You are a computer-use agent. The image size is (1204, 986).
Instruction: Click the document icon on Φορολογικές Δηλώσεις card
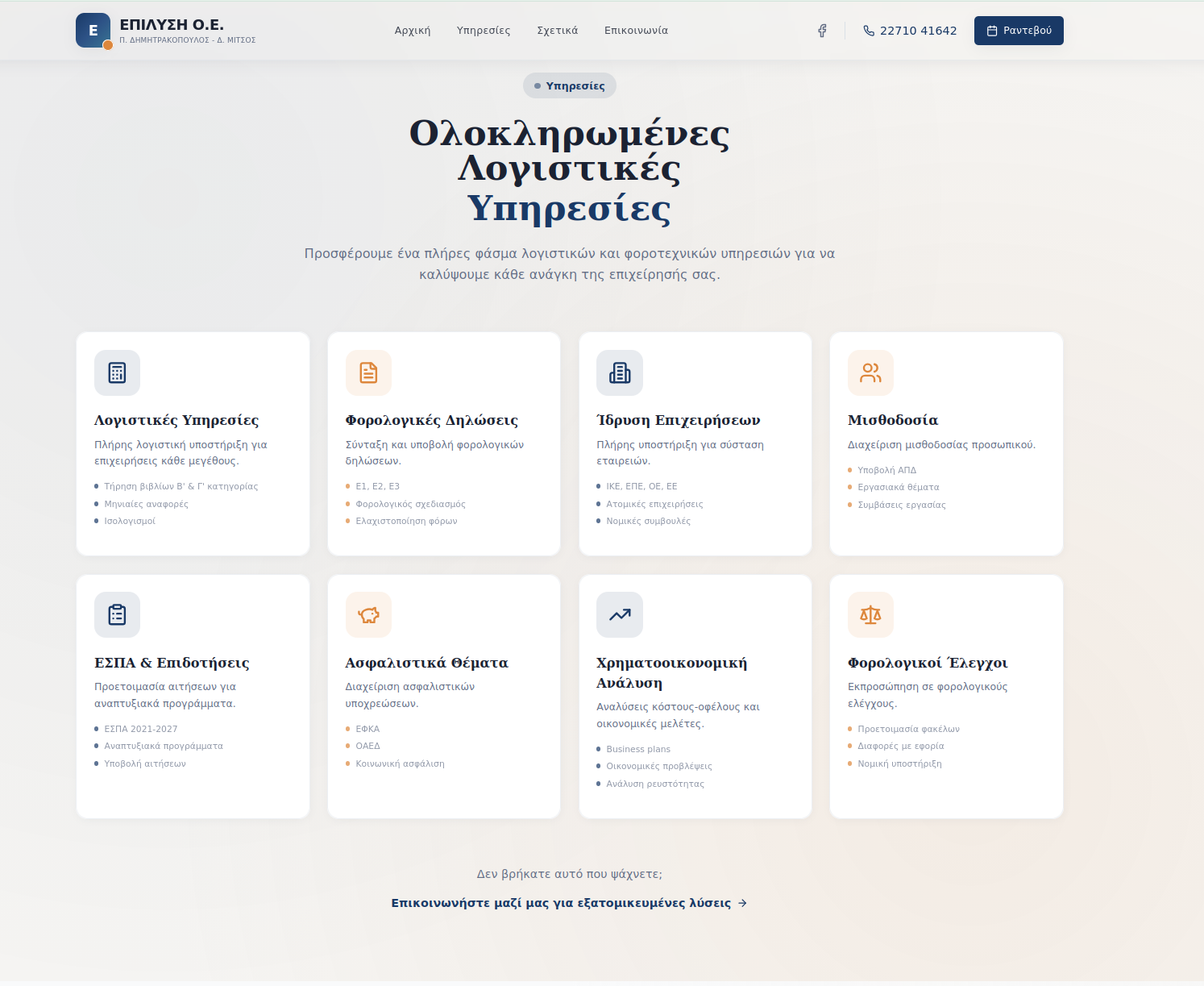point(368,372)
